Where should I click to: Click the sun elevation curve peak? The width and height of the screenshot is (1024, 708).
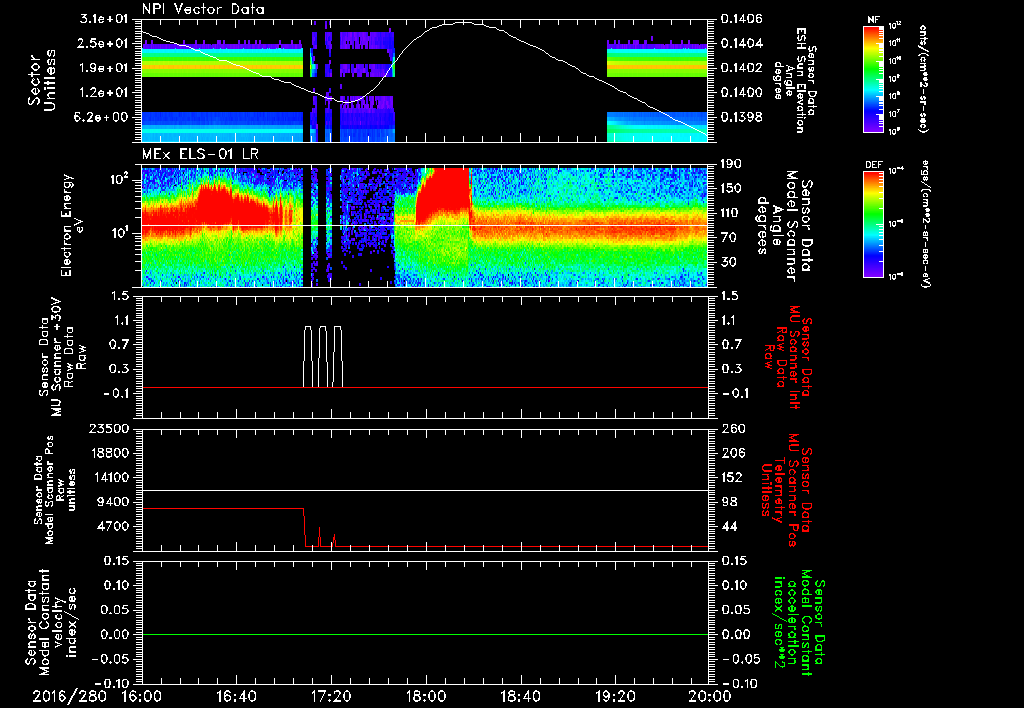(464, 22)
